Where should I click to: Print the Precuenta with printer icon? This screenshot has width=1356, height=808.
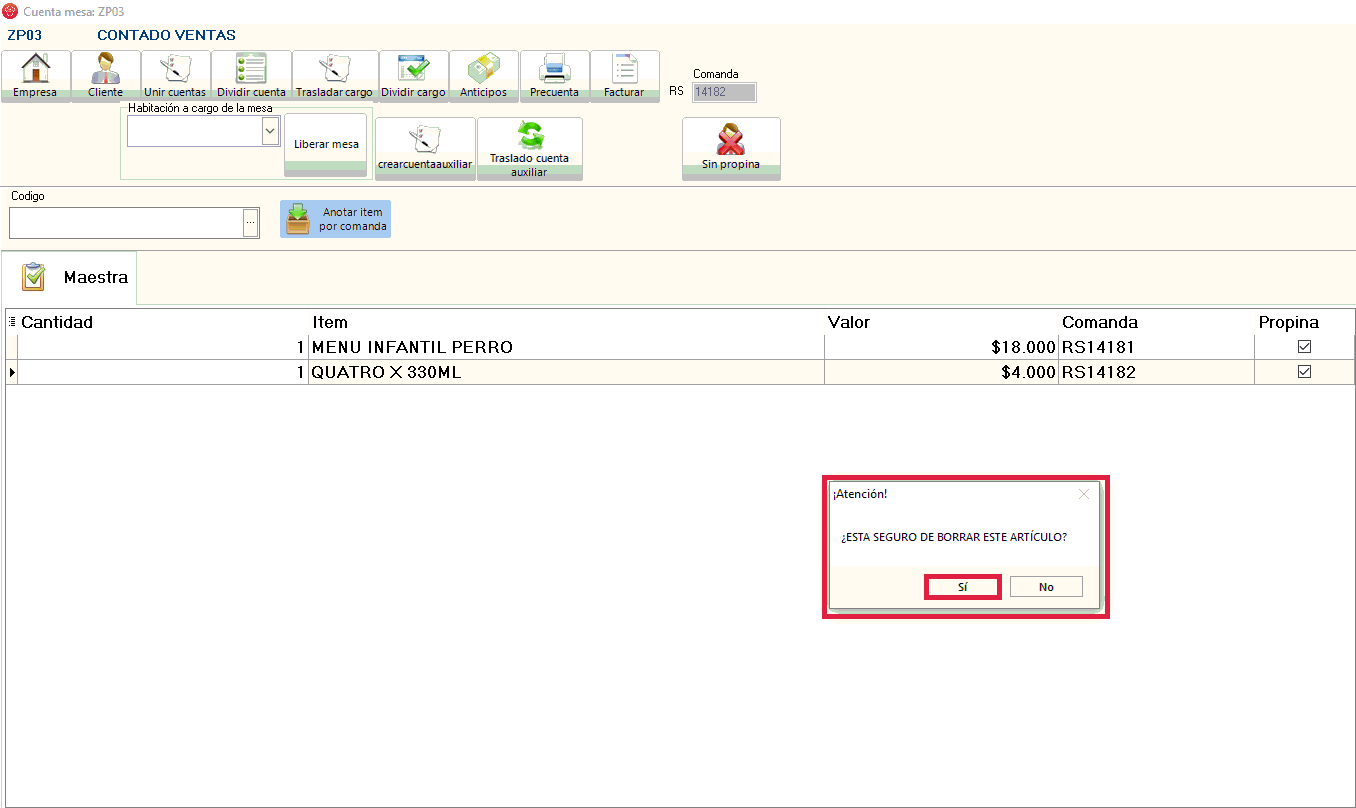tap(554, 69)
